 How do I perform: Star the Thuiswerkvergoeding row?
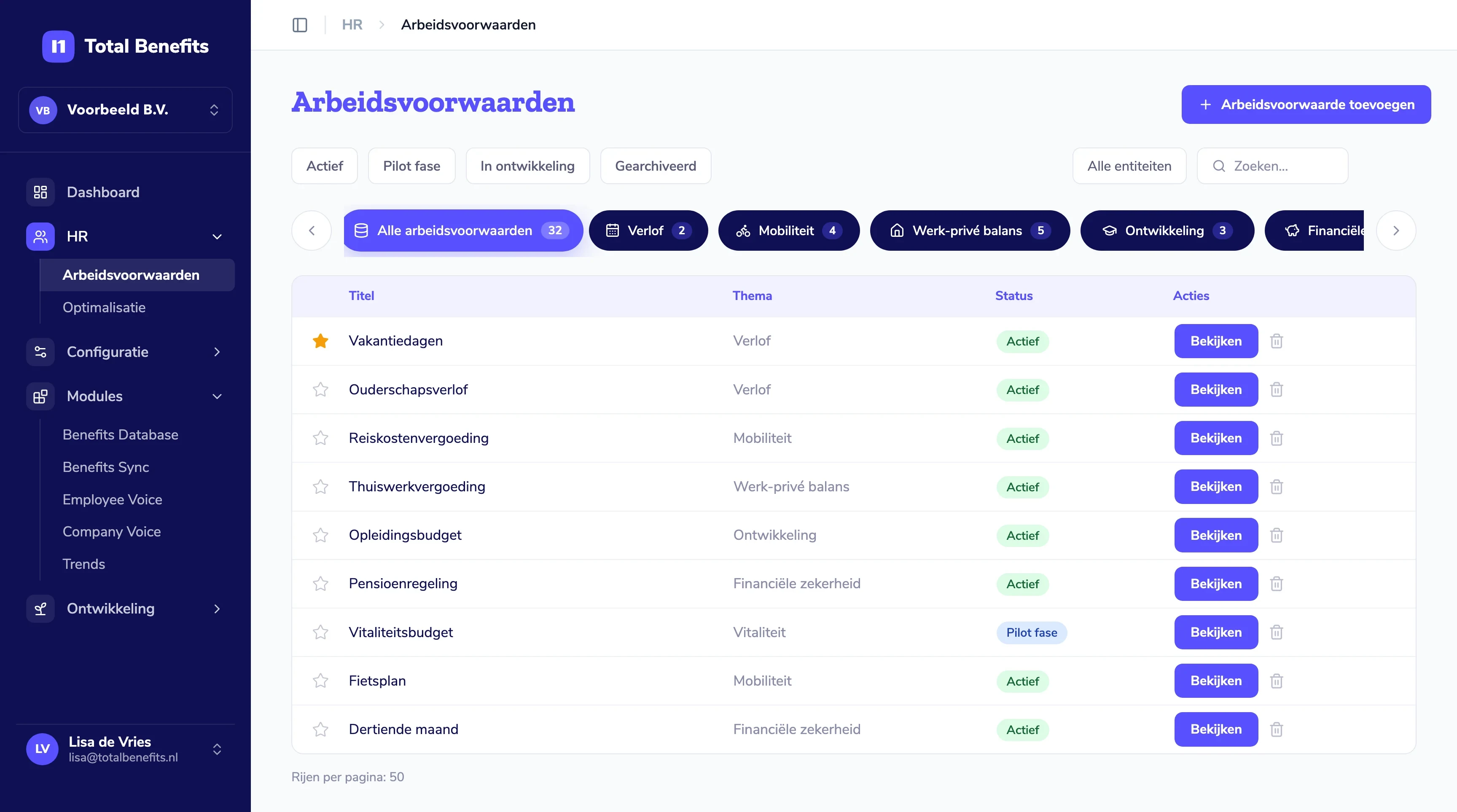pos(321,487)
